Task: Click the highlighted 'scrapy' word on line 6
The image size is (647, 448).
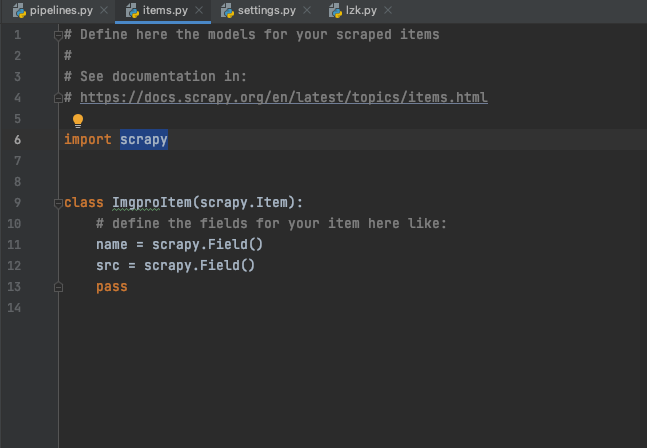Action: tap(144, 139)
